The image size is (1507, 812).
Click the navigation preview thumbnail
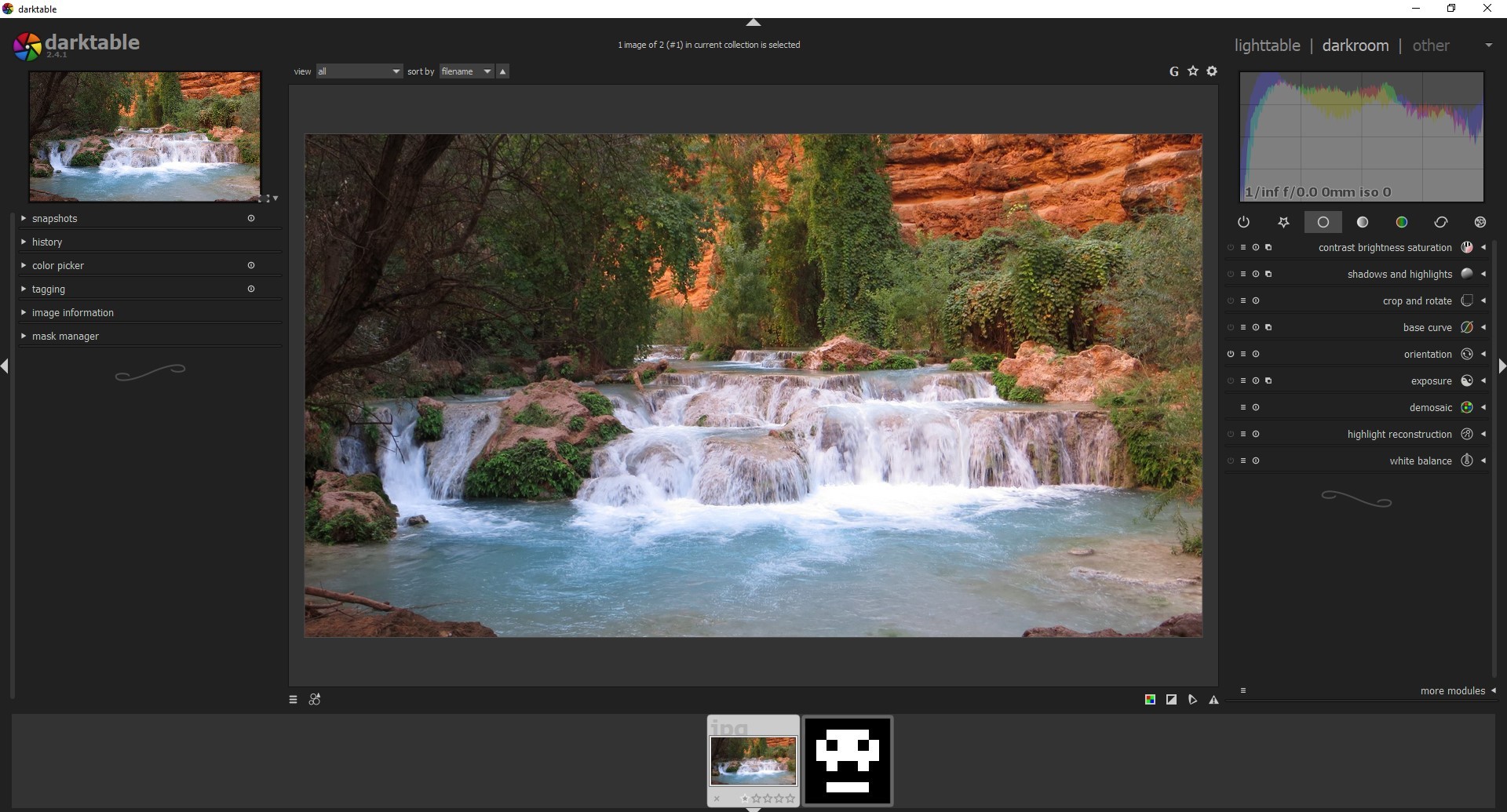click(144, 137)
